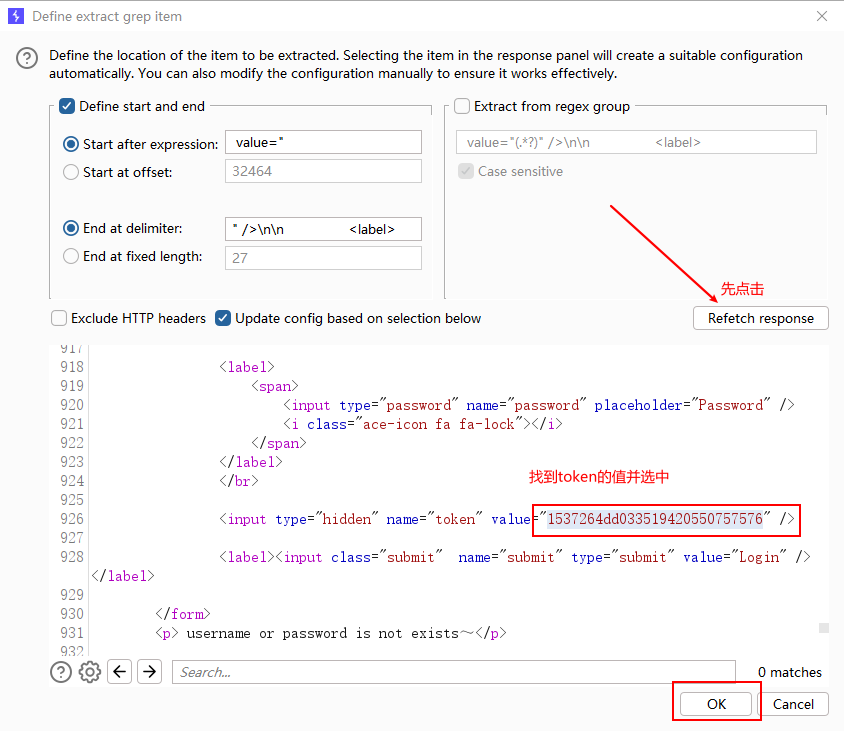Click the help icon beside the description text
Screen dimensions: 844x731
tap(27, 59)
